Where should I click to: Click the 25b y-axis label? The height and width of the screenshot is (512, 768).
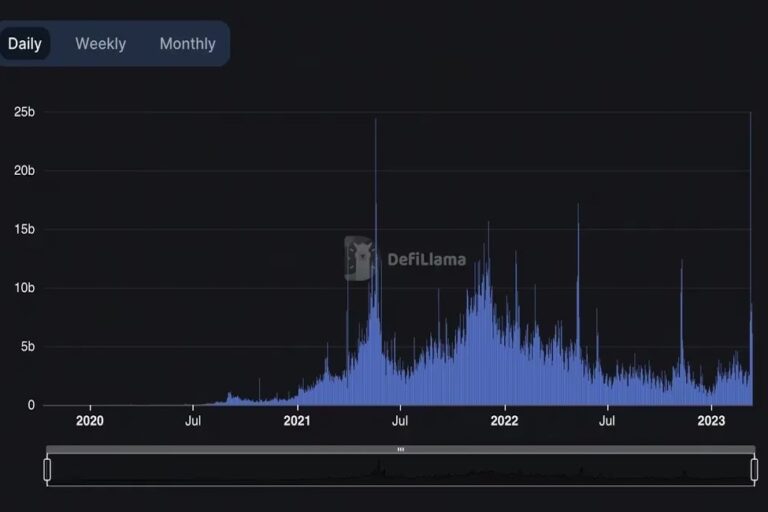[24, 112]
